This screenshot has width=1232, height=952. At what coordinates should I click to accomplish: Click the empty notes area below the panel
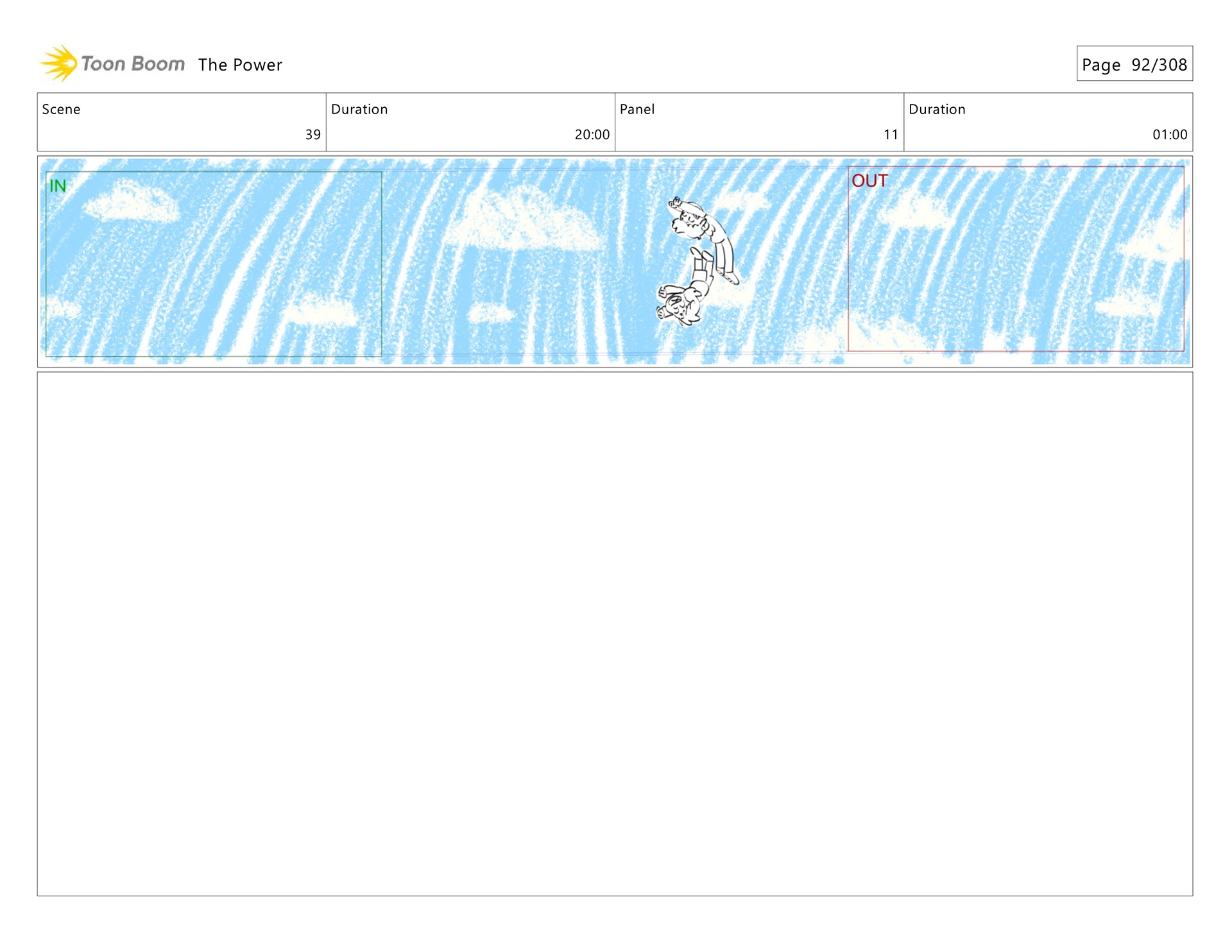pos(615,633)
